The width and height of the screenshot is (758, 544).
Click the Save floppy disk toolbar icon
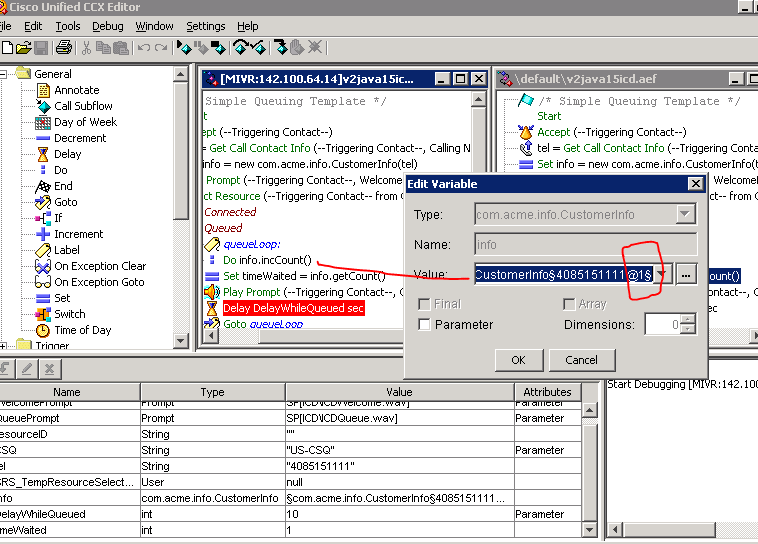pos(41,47)
